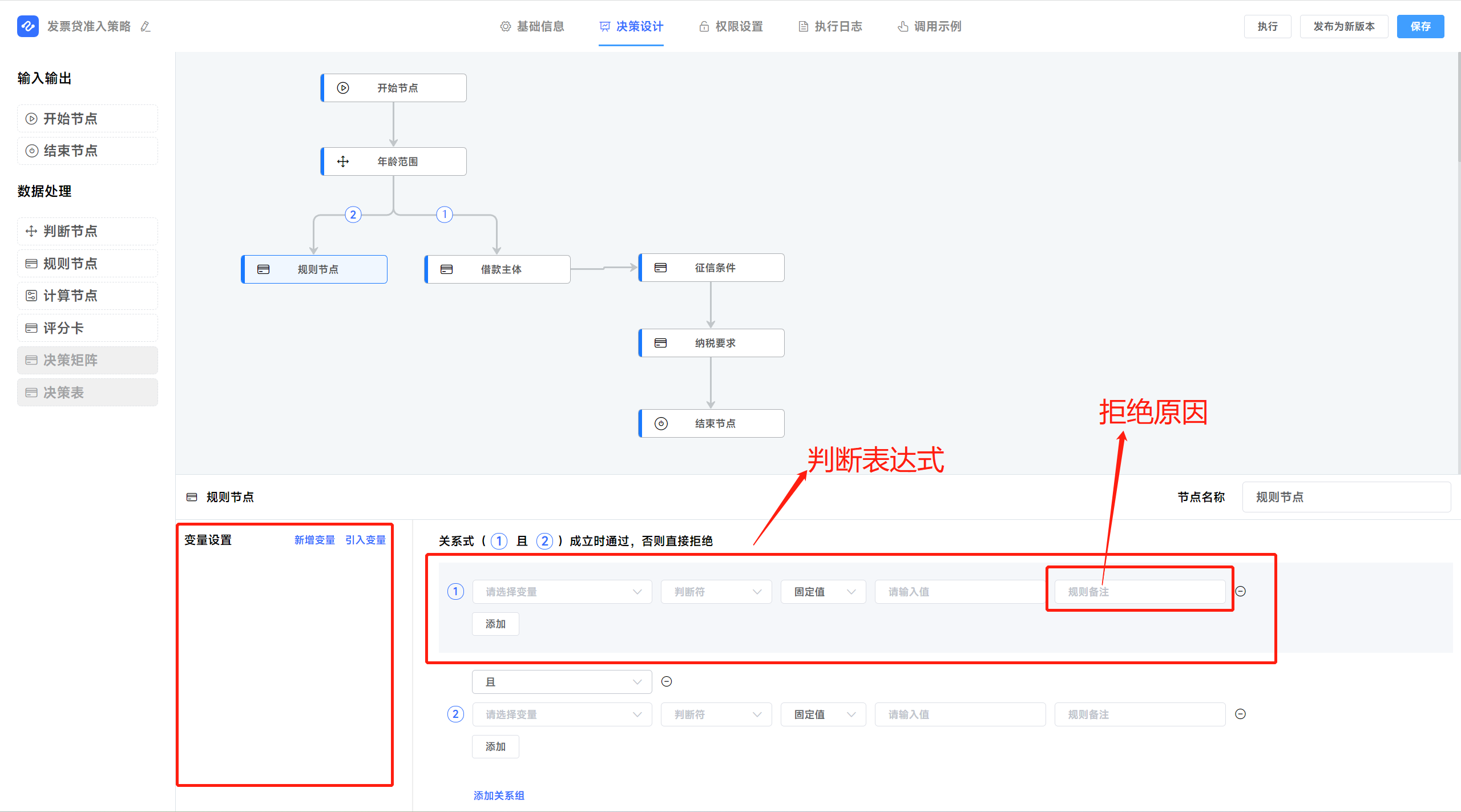Open the 调用示例 tab
This screenshot has height=812, width=1461.
click(929, 26)
